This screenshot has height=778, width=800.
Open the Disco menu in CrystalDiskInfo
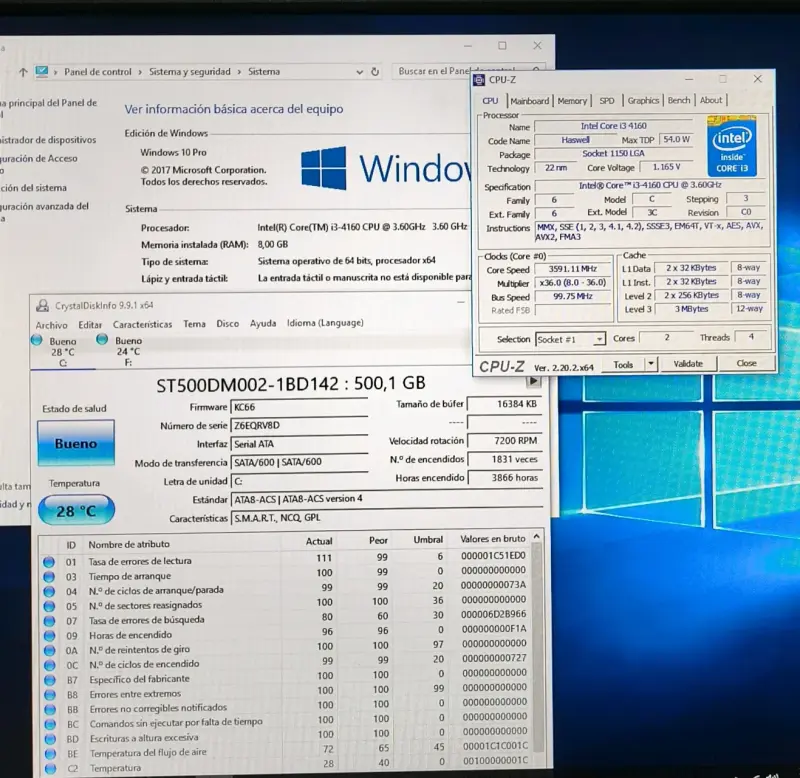pos(228,323)
